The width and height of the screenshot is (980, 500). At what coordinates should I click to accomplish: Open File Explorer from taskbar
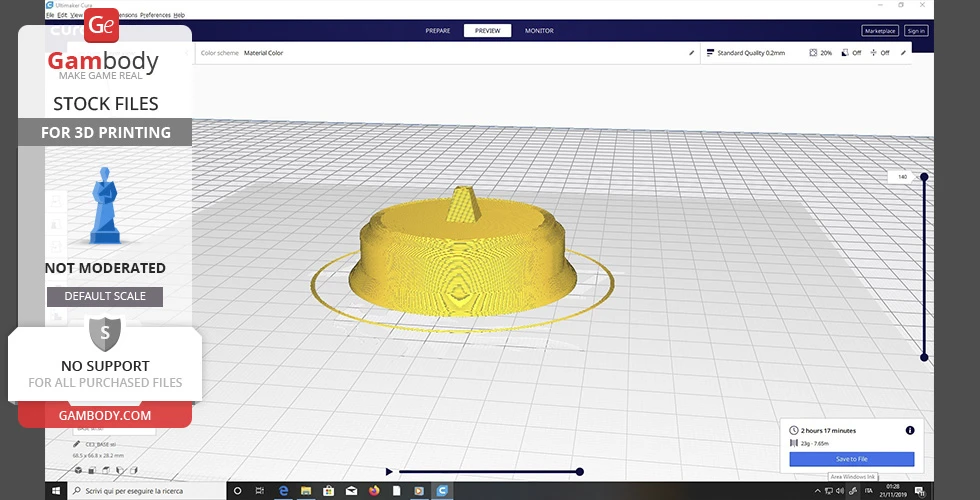click(x=306, y=491)
